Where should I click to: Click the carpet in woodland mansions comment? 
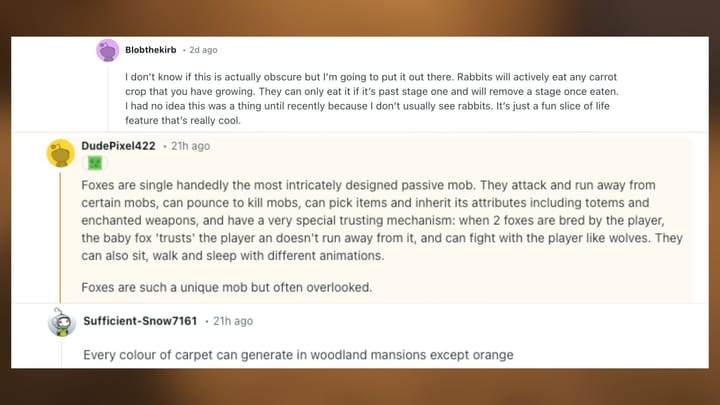coord(299,354)
